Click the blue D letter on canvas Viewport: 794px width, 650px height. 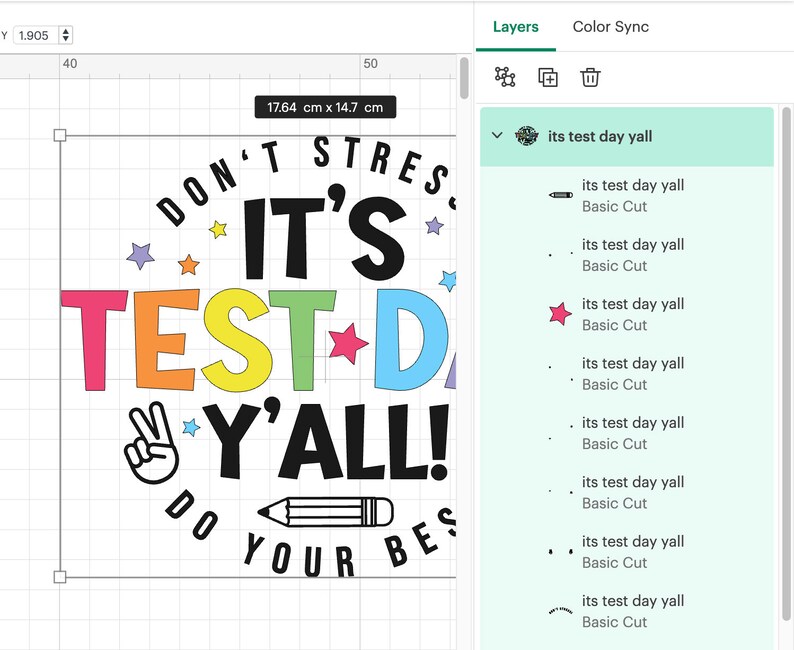click(x=410, y=339)
